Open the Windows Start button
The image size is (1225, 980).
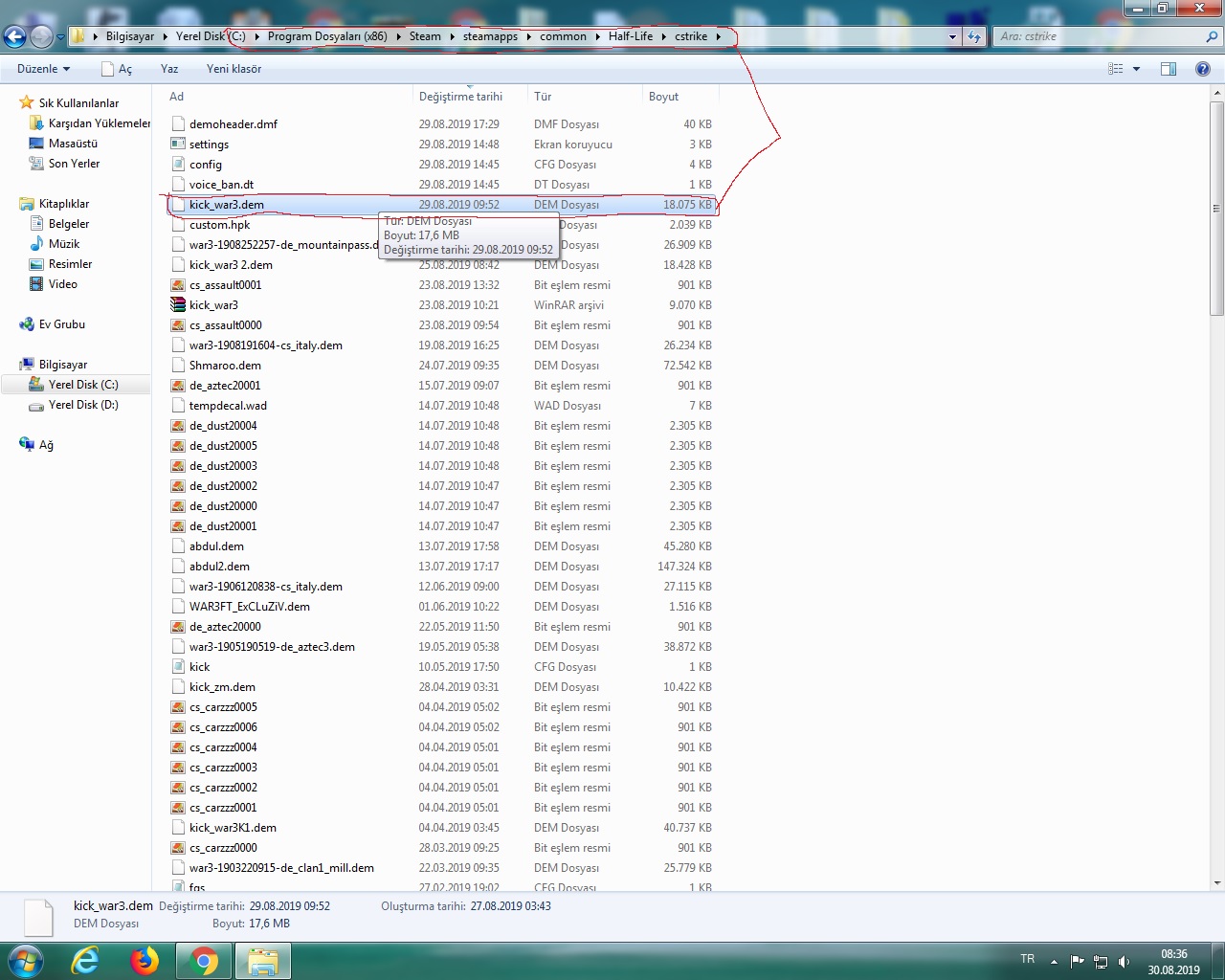coord(25,961)
